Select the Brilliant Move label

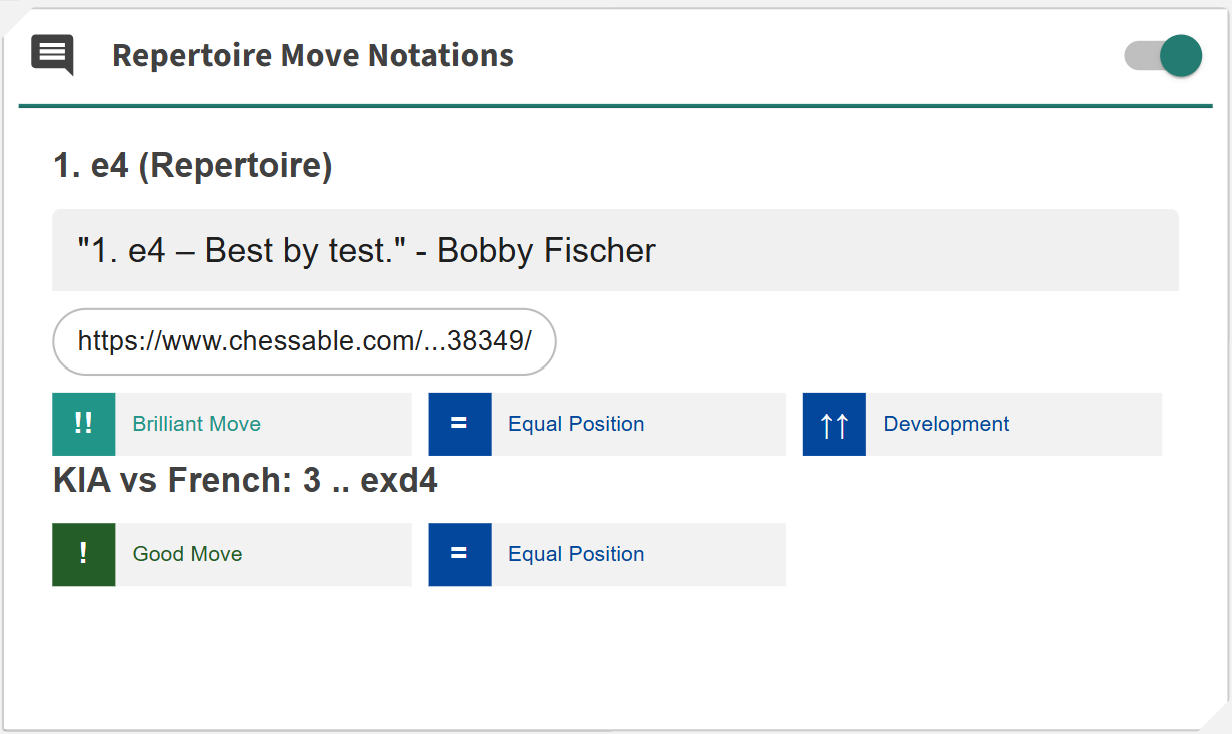coord(196,424)
